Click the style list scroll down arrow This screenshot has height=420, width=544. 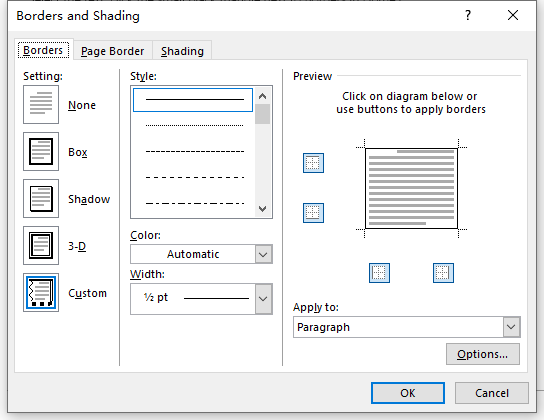263,209
